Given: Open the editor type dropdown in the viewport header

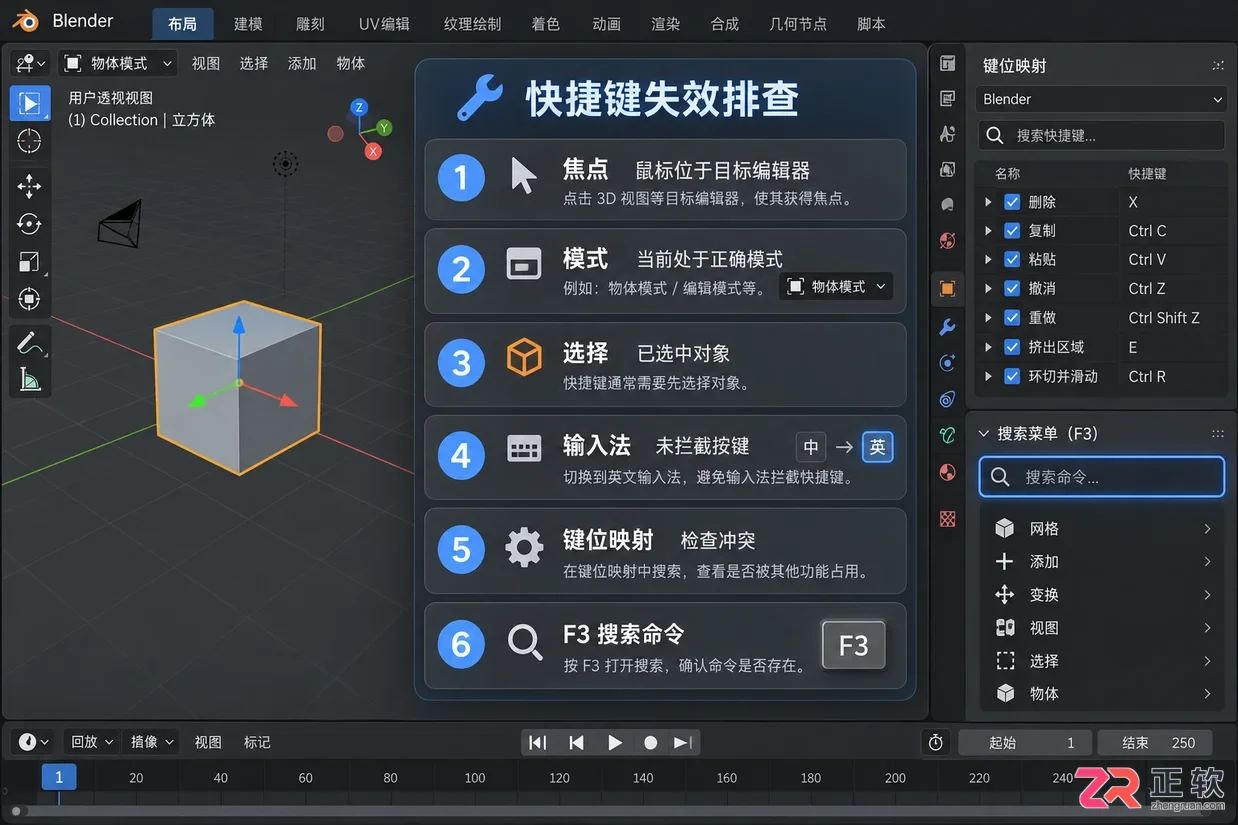Looking at the screenshot, I should 30,63.
